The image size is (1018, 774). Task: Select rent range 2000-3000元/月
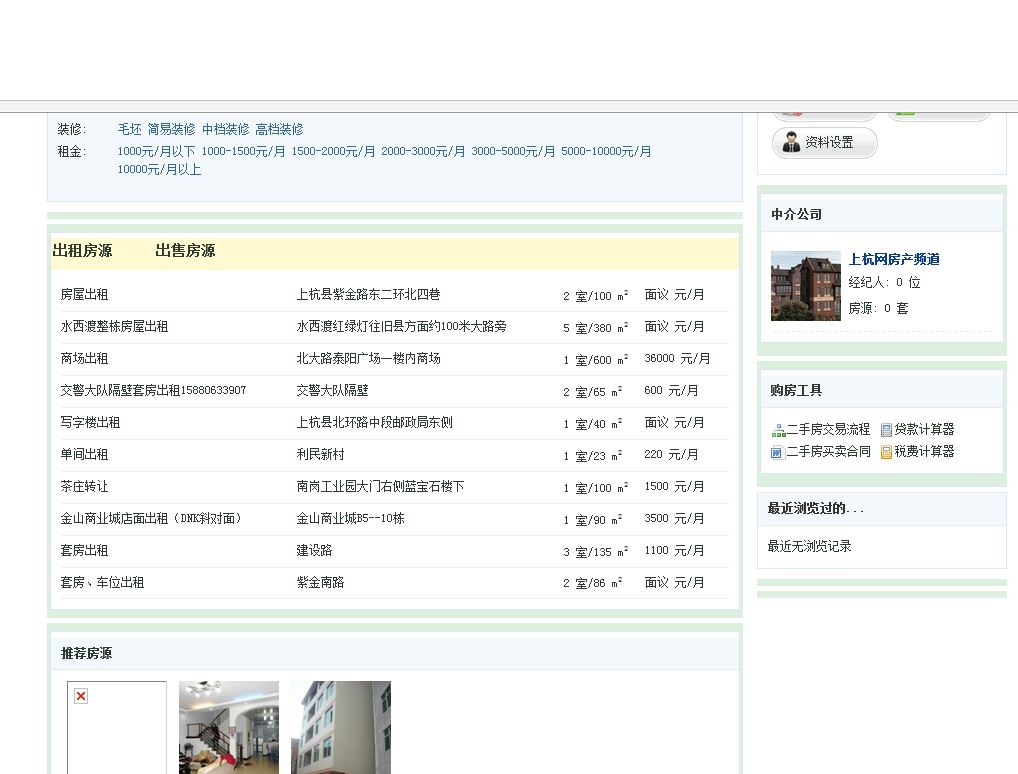[423, 151]
